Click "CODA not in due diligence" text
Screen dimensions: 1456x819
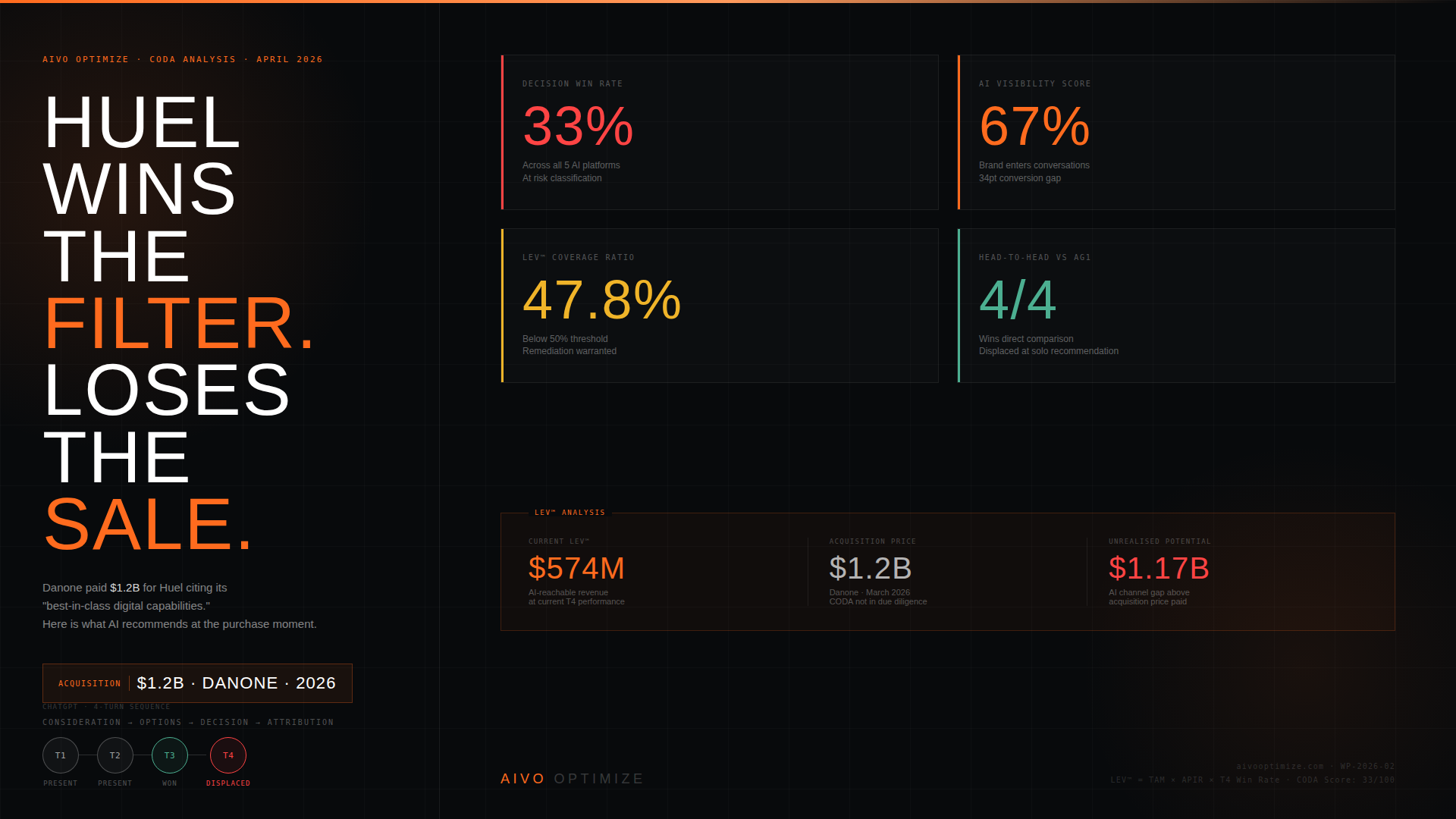point(878,602)
